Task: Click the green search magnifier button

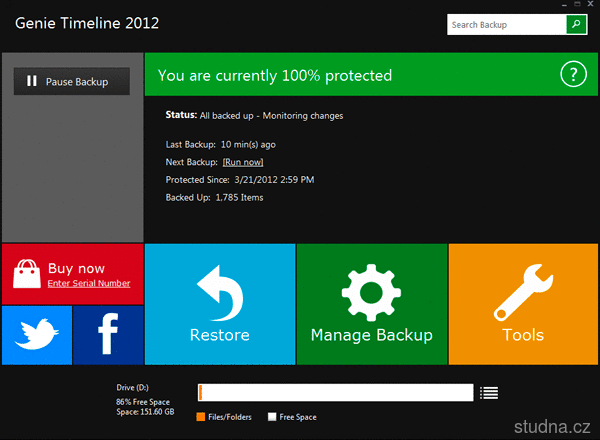Action: pyautogui.click(x=576, y=24)
